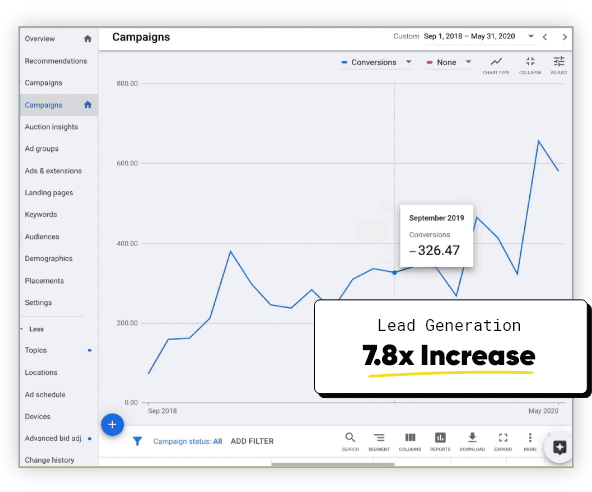Open Ads & extensions page
592x492 pixels.
click(53, 171)
